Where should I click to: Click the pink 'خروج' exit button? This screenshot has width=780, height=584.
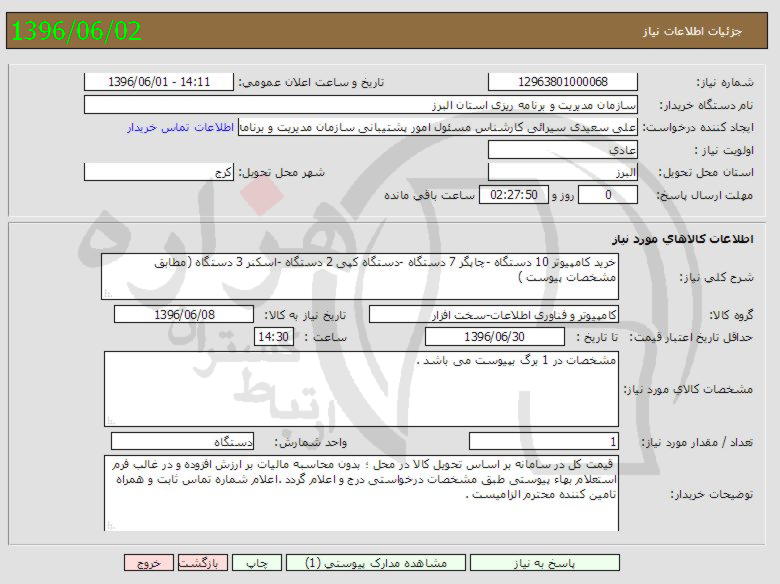coord(149,563)
